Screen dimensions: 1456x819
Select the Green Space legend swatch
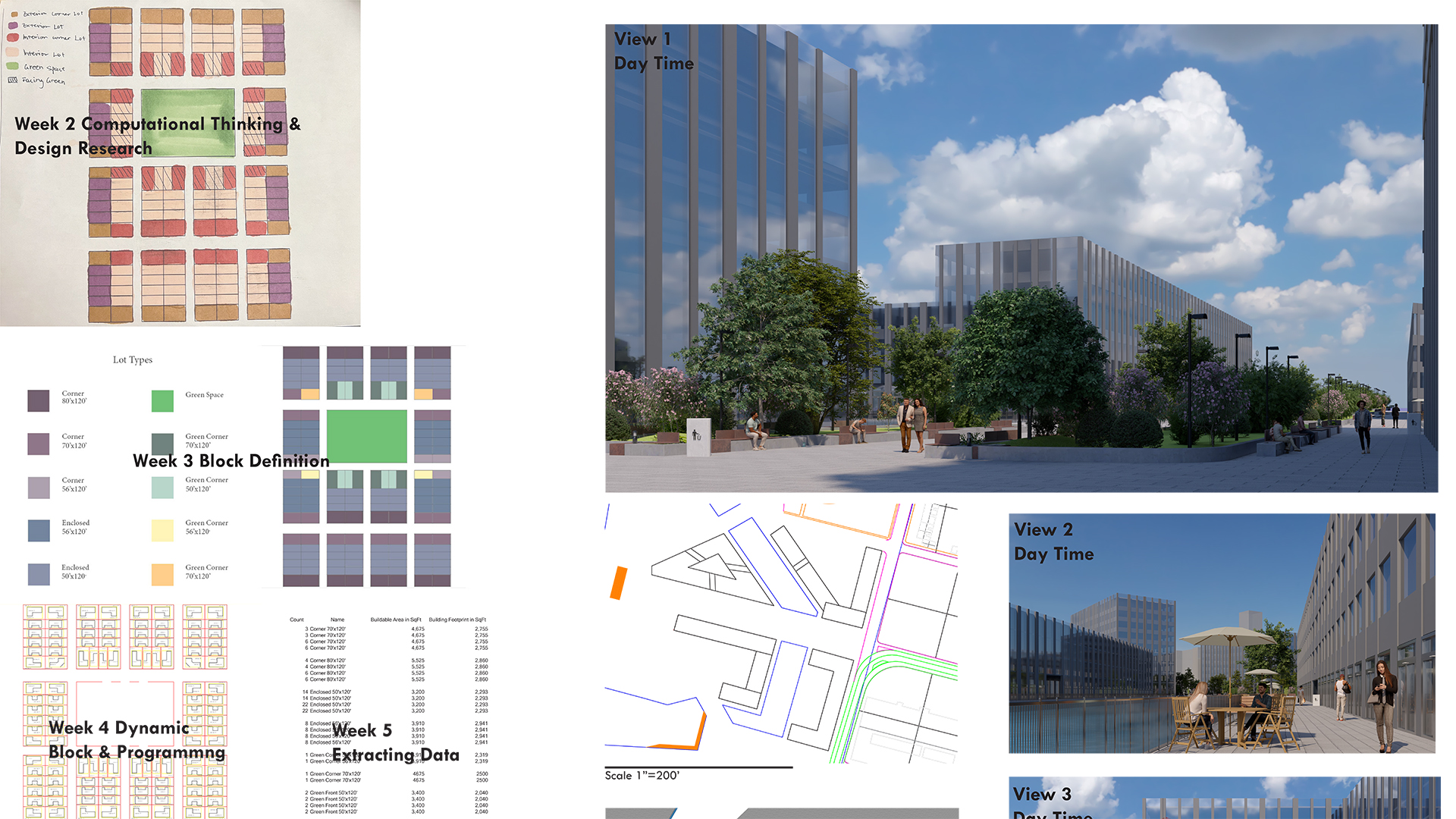162,400
